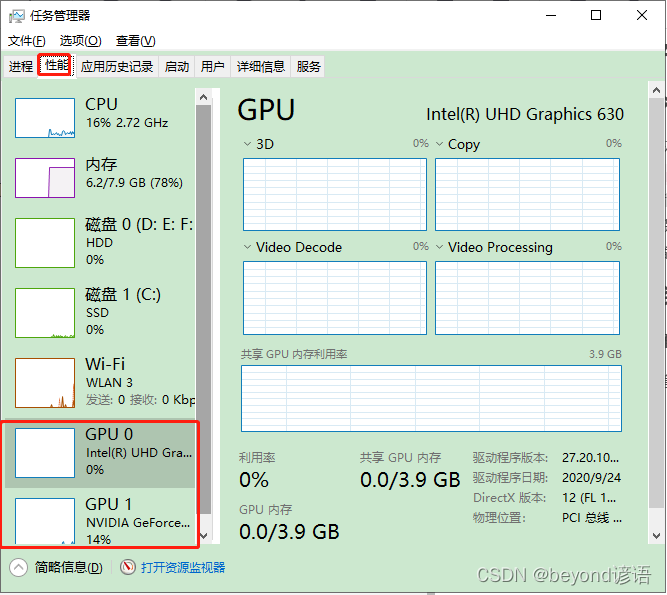This screenshot has width=667, height=595.
Task: Select the CPU usage graph thumbnail
Action: pyautogui.click(x=45, y=118)
